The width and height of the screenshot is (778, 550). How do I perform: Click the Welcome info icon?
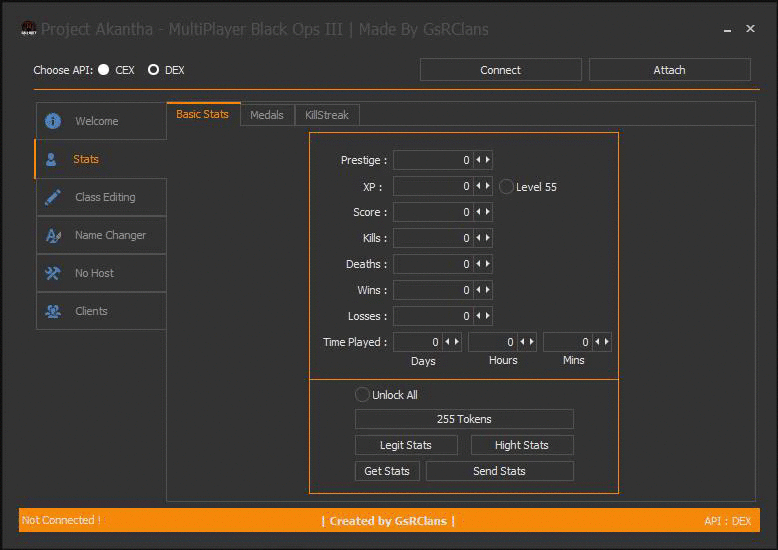53,121
